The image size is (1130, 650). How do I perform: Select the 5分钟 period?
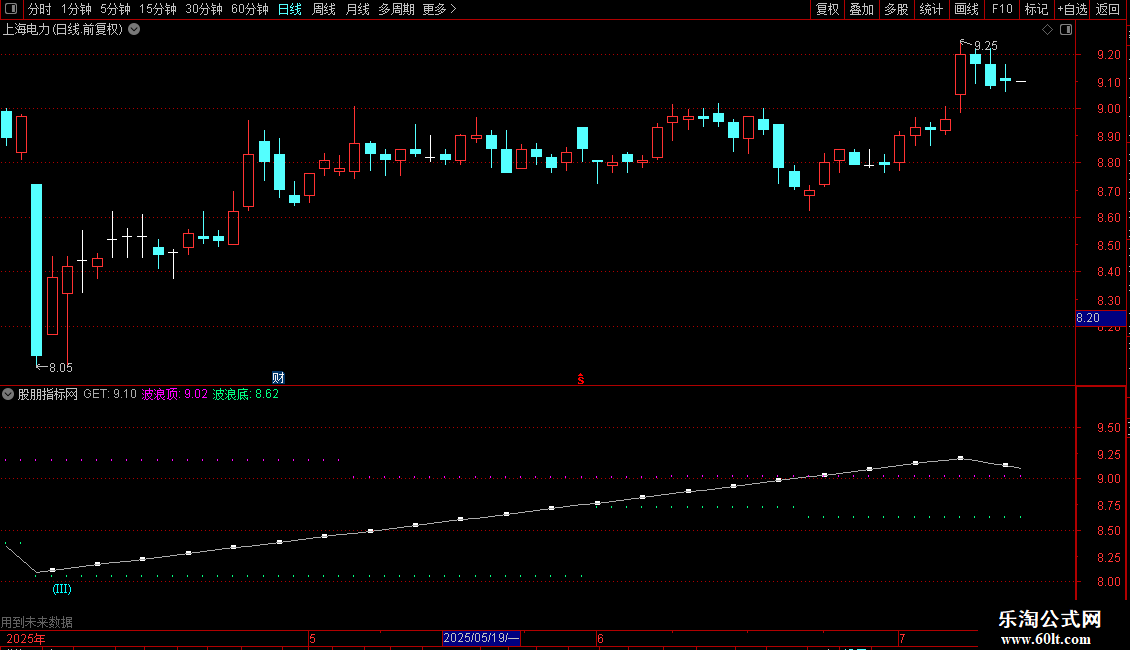(x=115, y=9)
